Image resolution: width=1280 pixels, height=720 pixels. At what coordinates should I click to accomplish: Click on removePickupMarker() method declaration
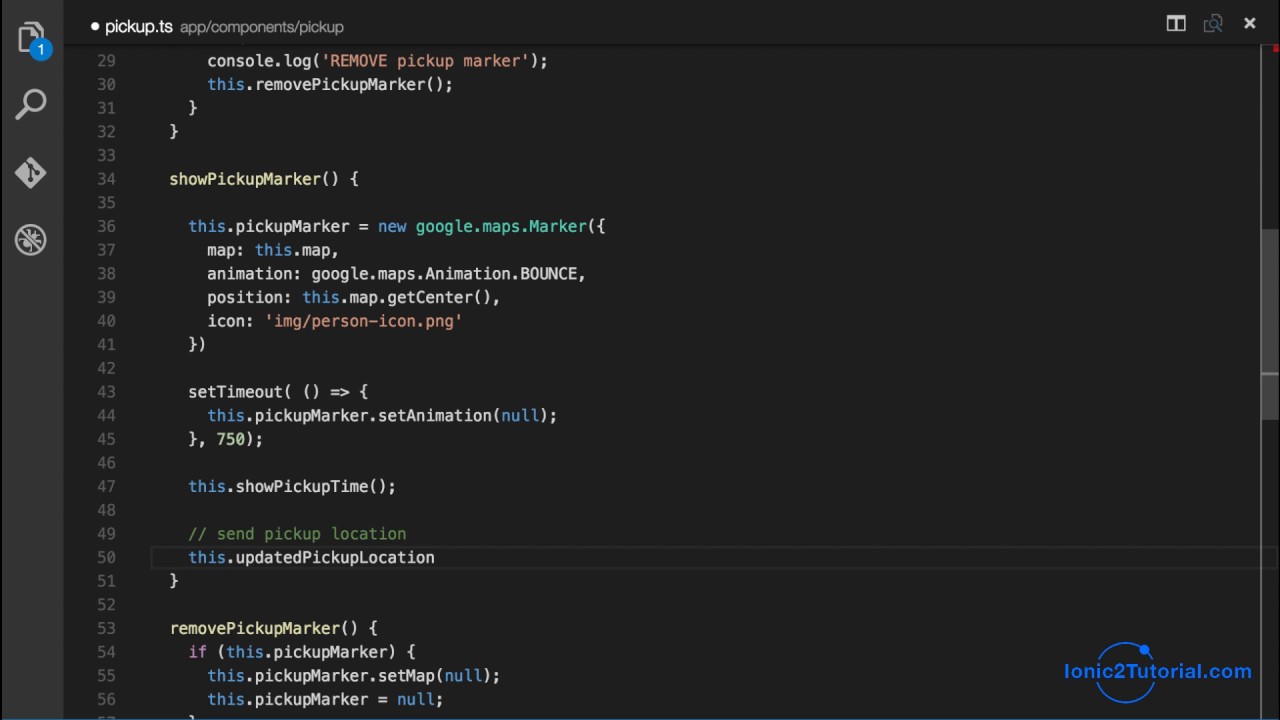273,628
